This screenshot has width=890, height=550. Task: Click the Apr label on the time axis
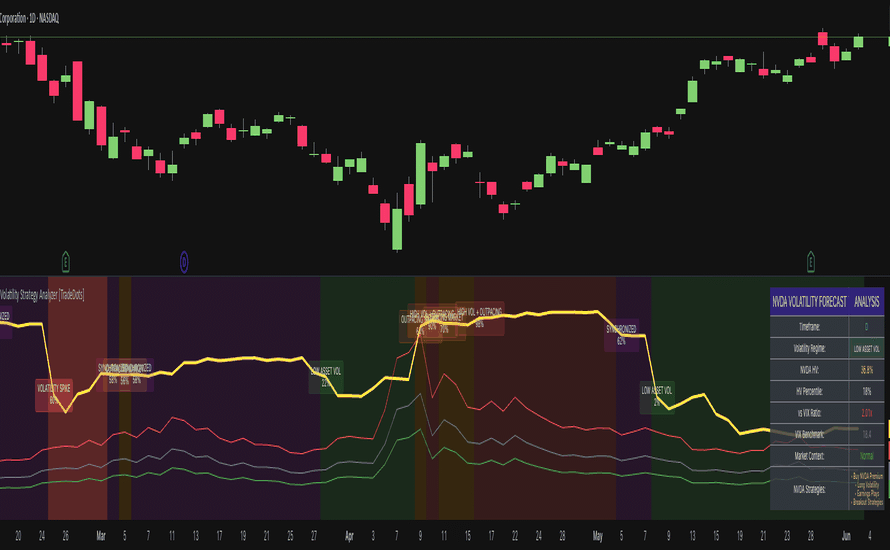tap(348, 535)
